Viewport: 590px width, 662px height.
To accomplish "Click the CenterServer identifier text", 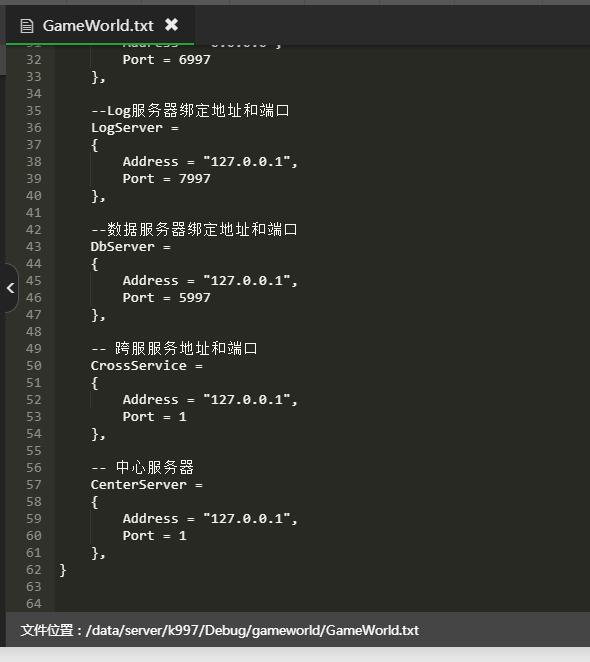I will click(x=139, y=485).
